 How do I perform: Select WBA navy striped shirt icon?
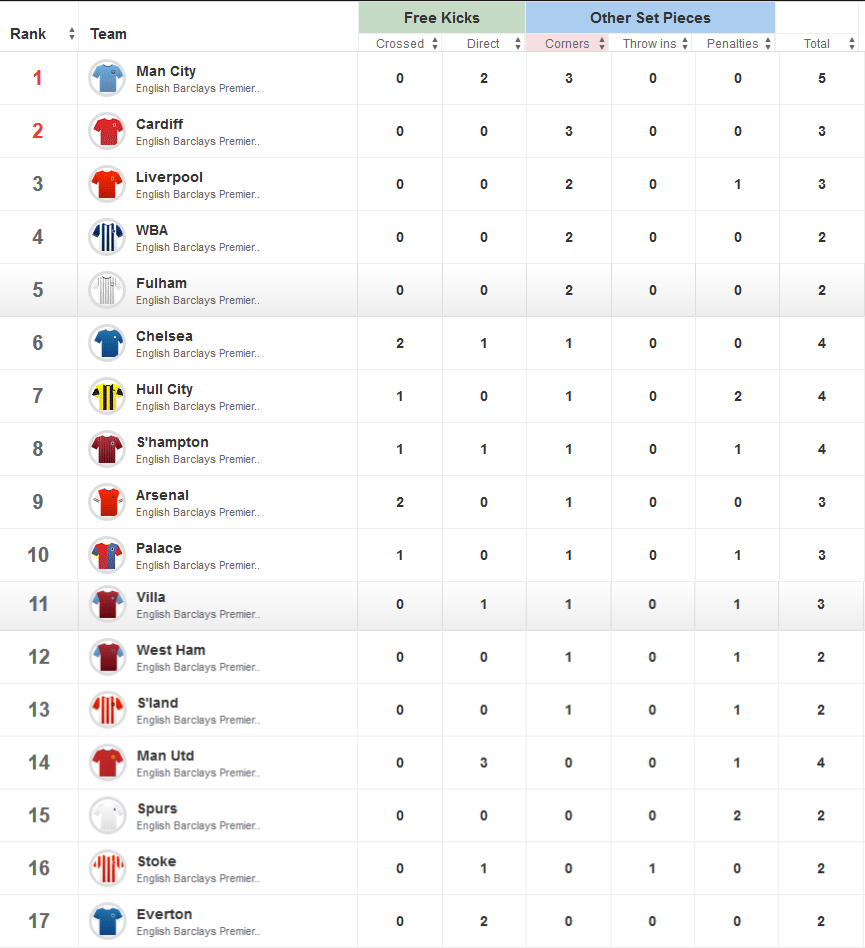[107, 237]
